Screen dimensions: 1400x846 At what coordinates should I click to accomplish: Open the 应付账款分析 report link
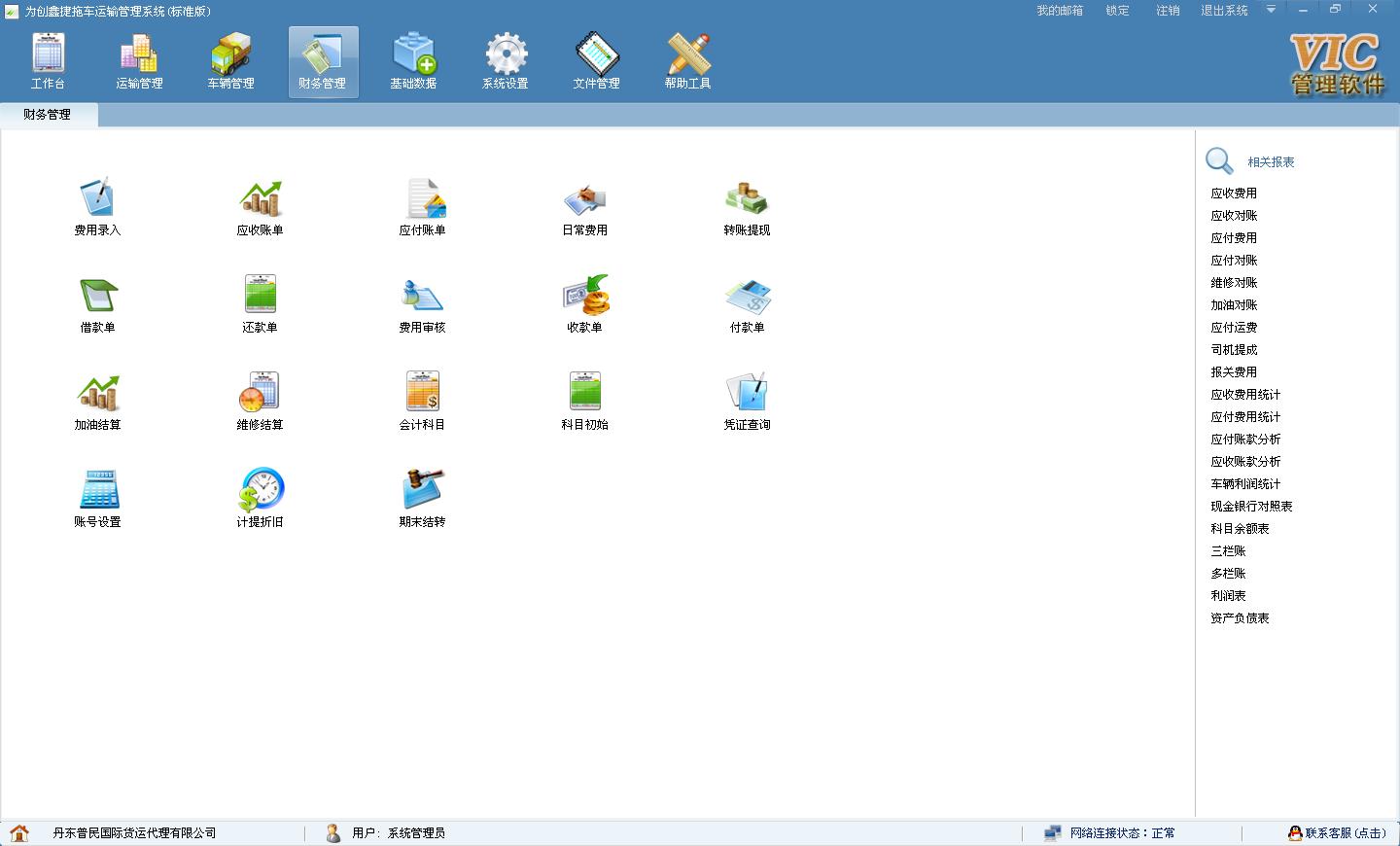pos(1245,440)
